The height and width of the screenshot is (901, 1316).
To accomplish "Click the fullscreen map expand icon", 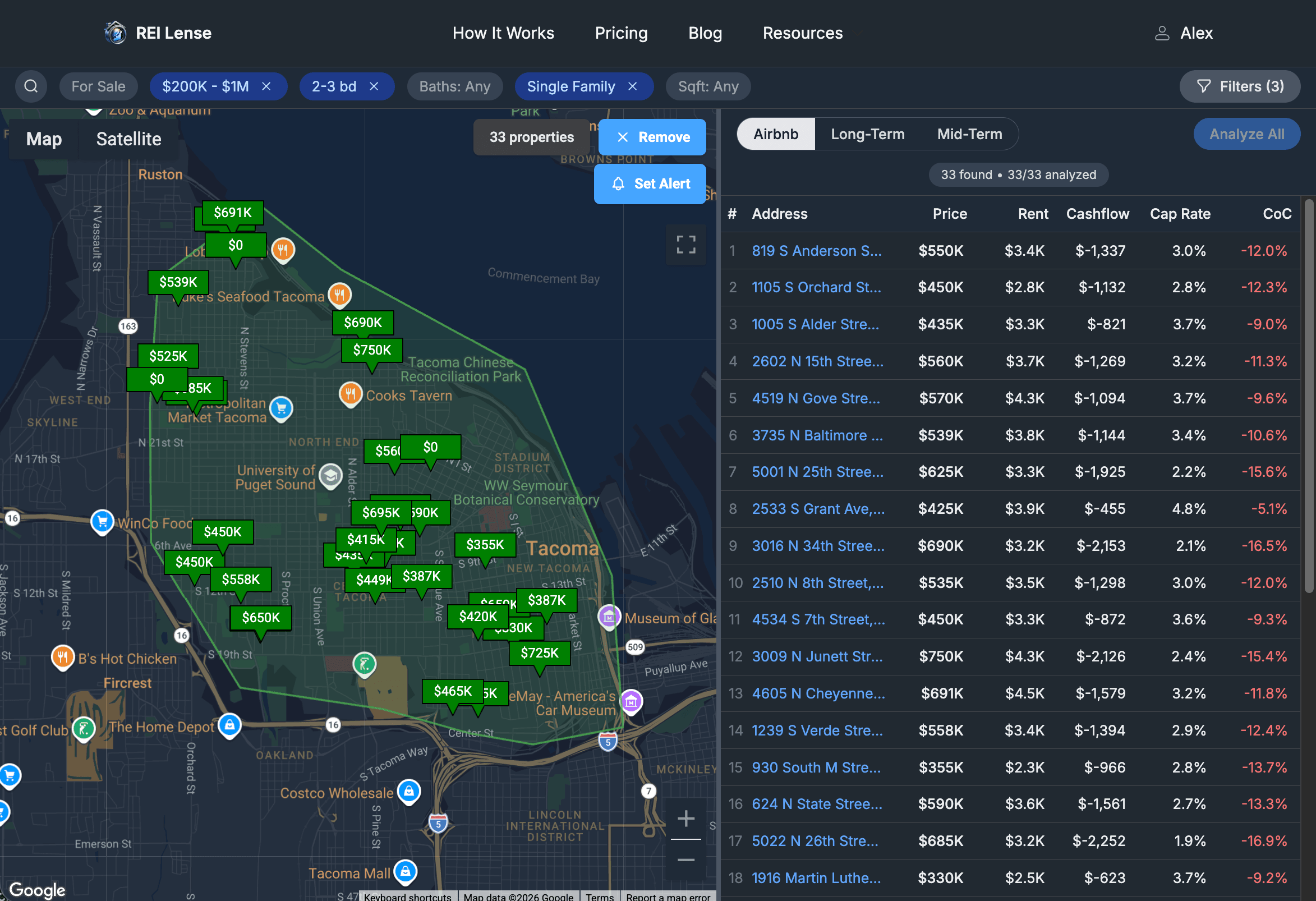I will click(x=685, y=245).
